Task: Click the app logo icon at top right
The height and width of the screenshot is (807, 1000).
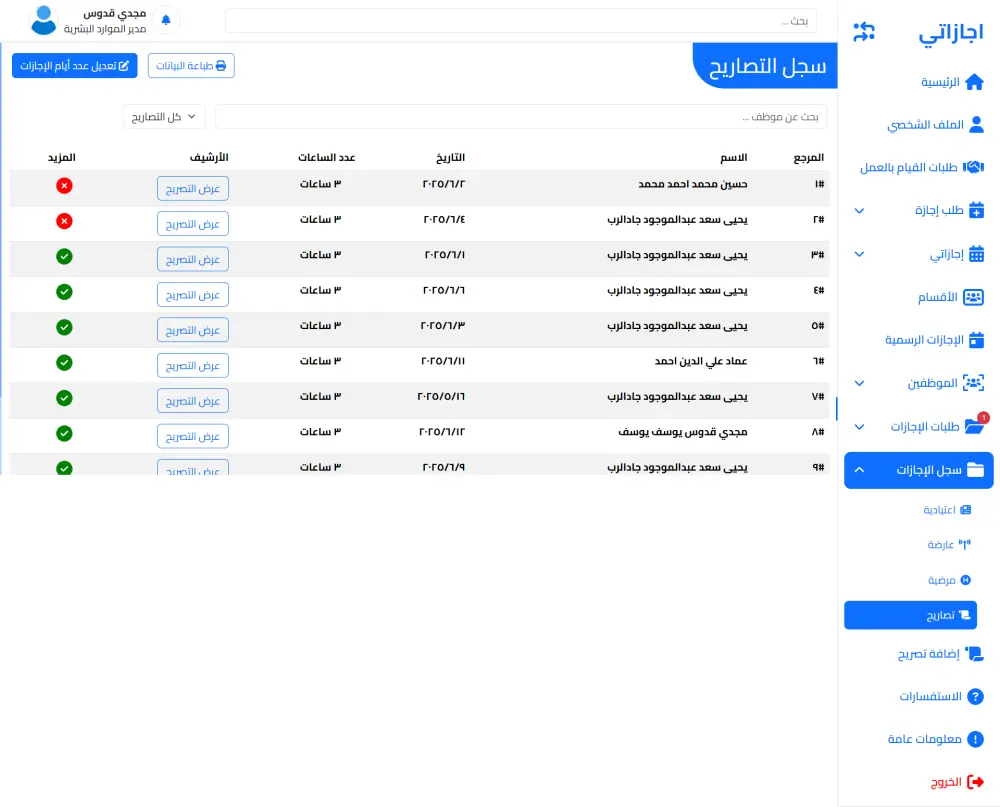Action: (x=862, y=30)
